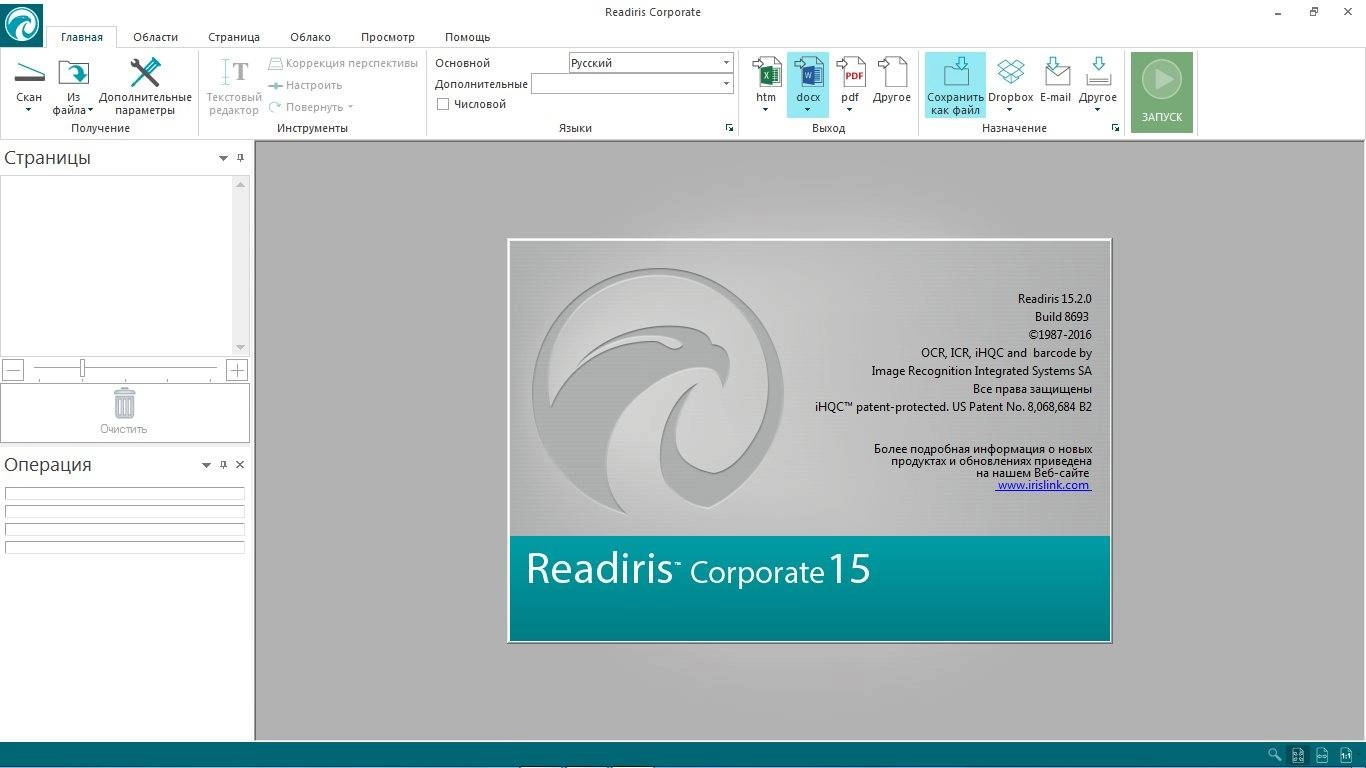The image size is (1366, 768).
Task: Pin the Операция panel
Action: pos(224,465)
